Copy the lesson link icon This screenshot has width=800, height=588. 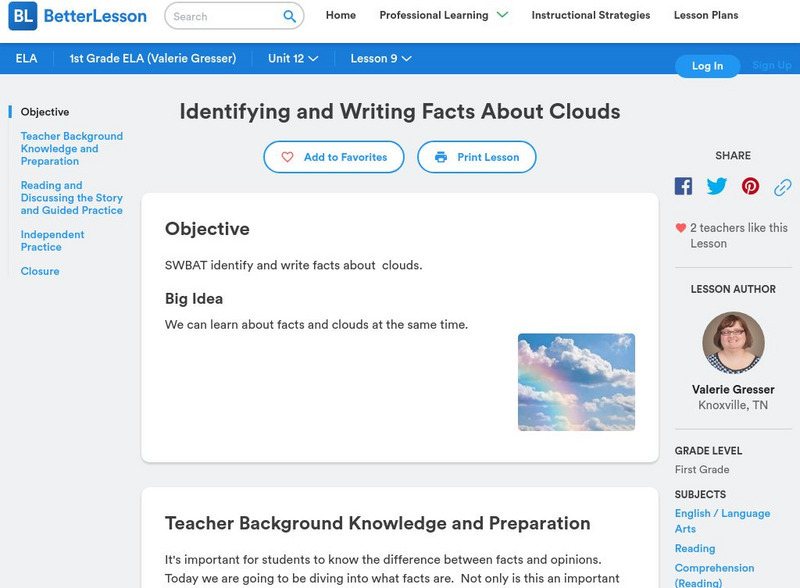click(x=783, y=187)
